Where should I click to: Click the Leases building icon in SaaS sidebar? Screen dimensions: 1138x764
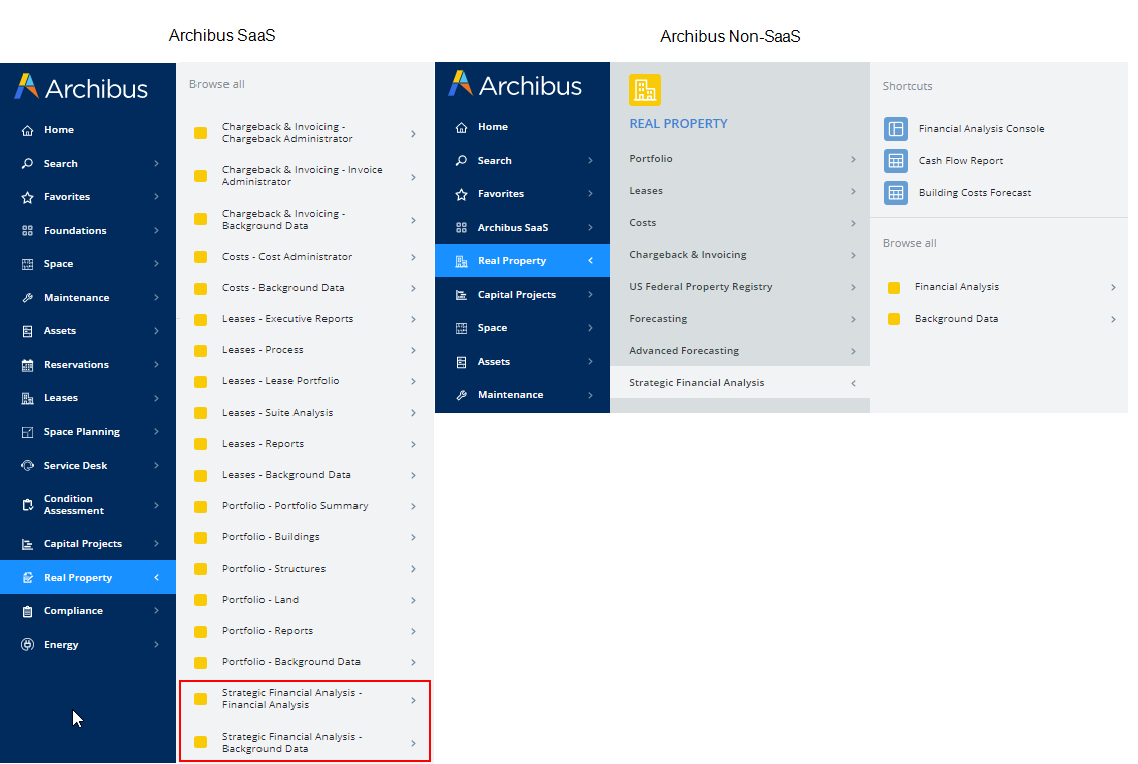click(28, 398)
